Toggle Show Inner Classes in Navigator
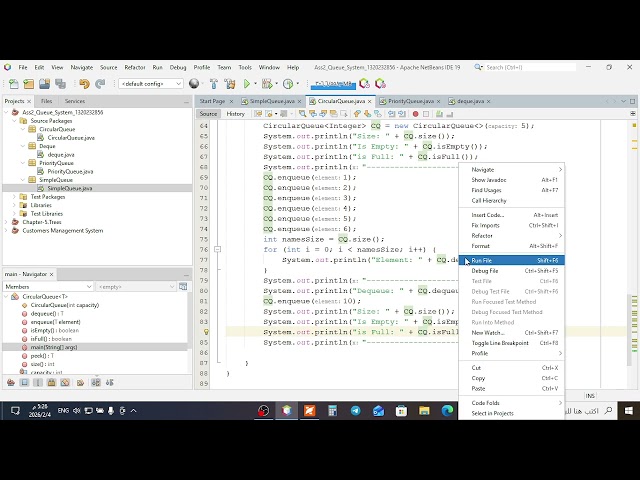Image resolution: width=640 pixels, height=480 pixels. (65, 382)
